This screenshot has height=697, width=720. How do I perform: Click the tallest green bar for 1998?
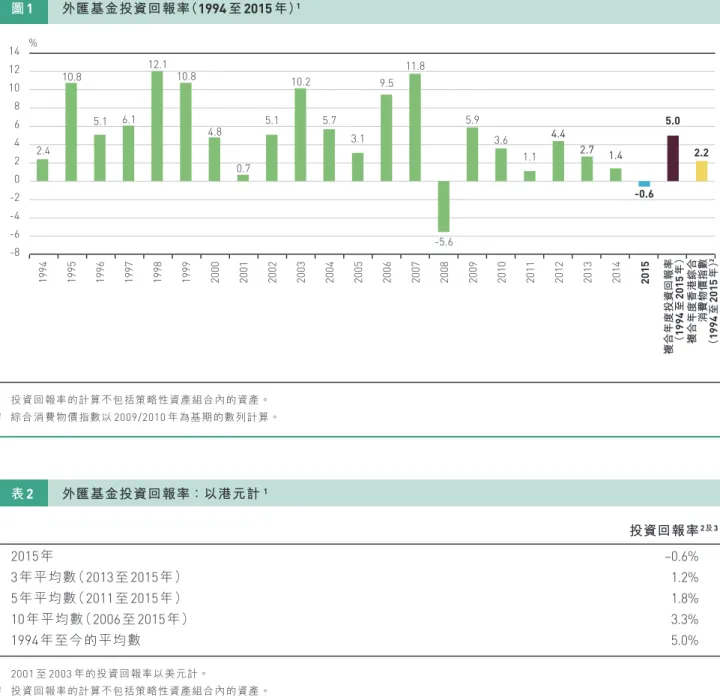157,126
